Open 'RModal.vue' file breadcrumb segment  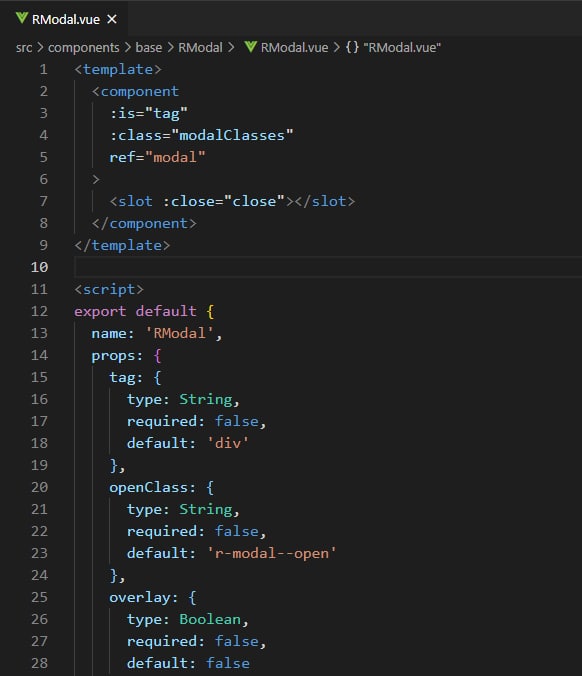pyautogui.click(x=294, y=47)
